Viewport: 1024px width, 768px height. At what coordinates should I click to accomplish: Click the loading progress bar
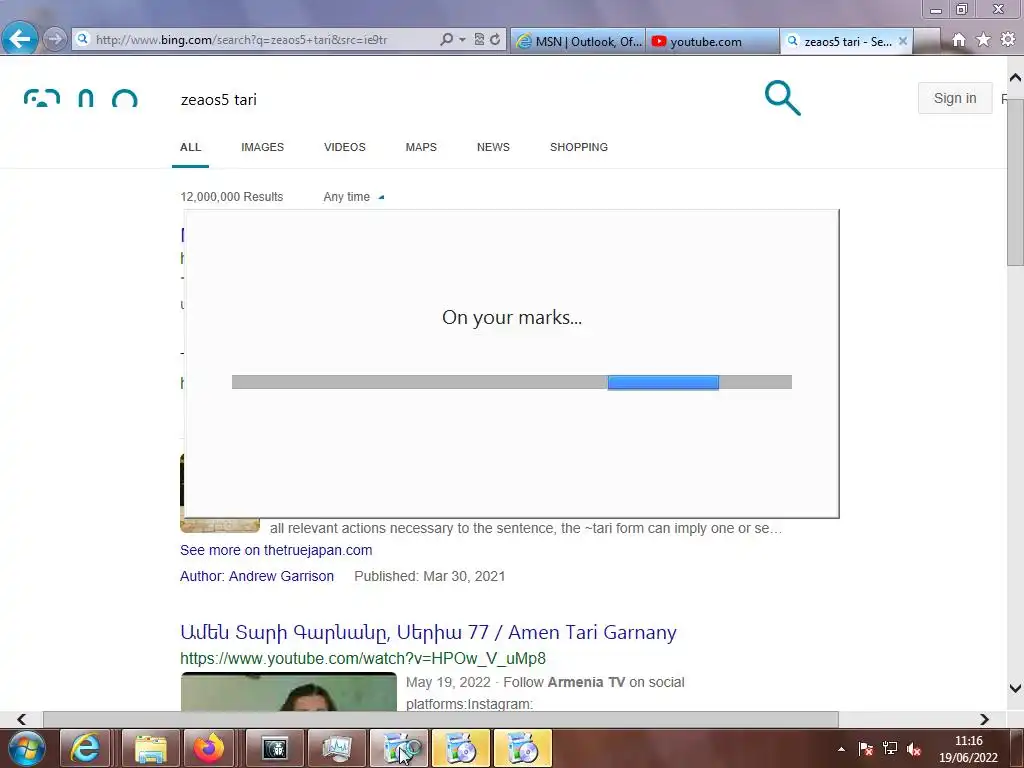(x=511, y=382)
